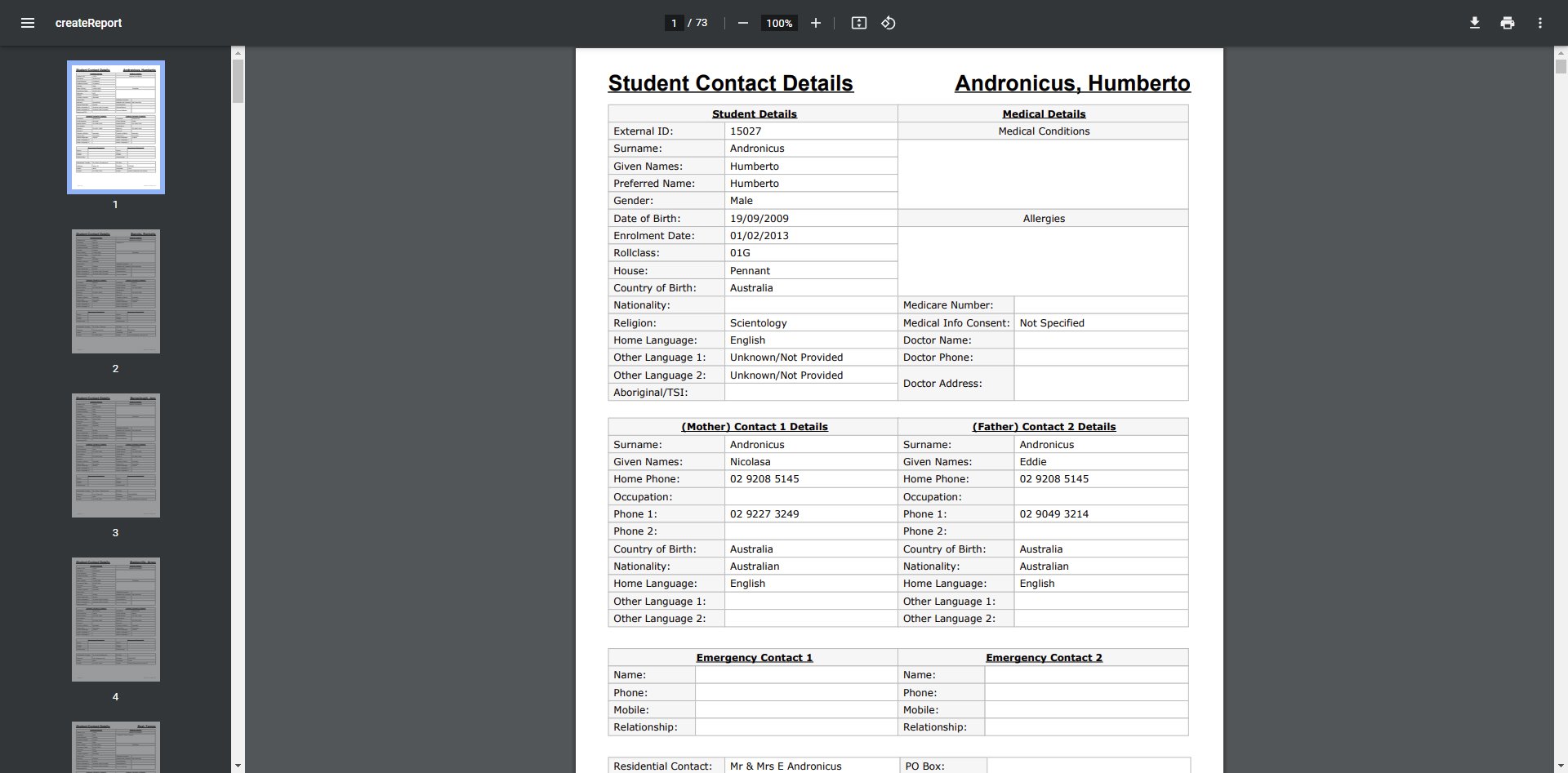Viewport: 1568px width, 773px height.
Task: Print the document
Action: click(1507, 23)
